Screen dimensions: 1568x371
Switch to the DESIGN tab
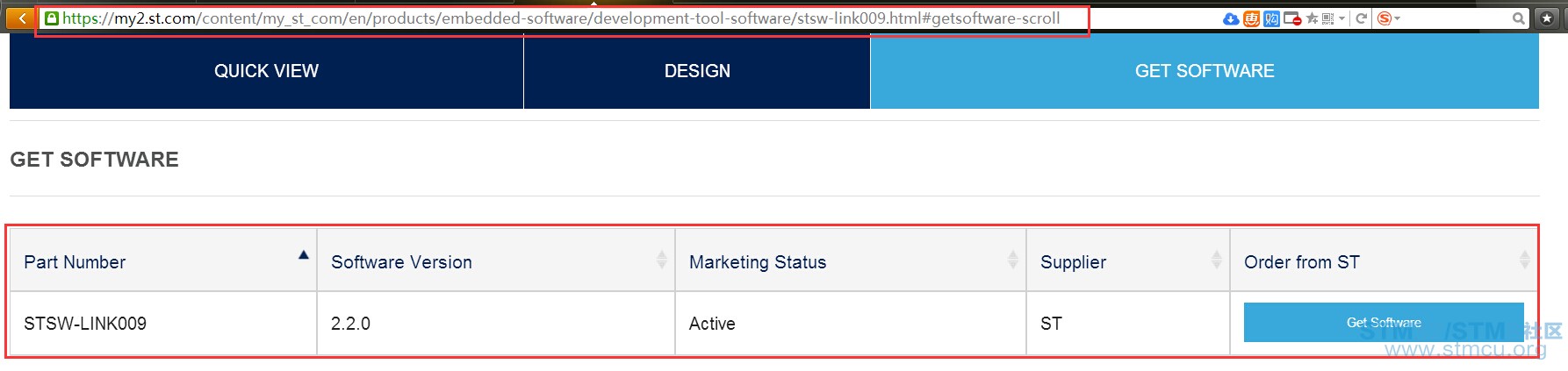click(697, 71)
